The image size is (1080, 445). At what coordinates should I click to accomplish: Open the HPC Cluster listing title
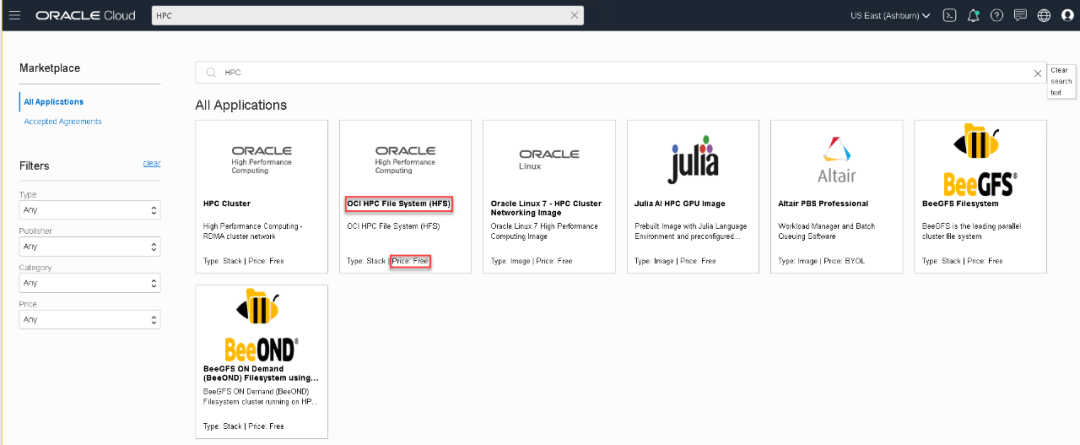click(x=227, y=204)
